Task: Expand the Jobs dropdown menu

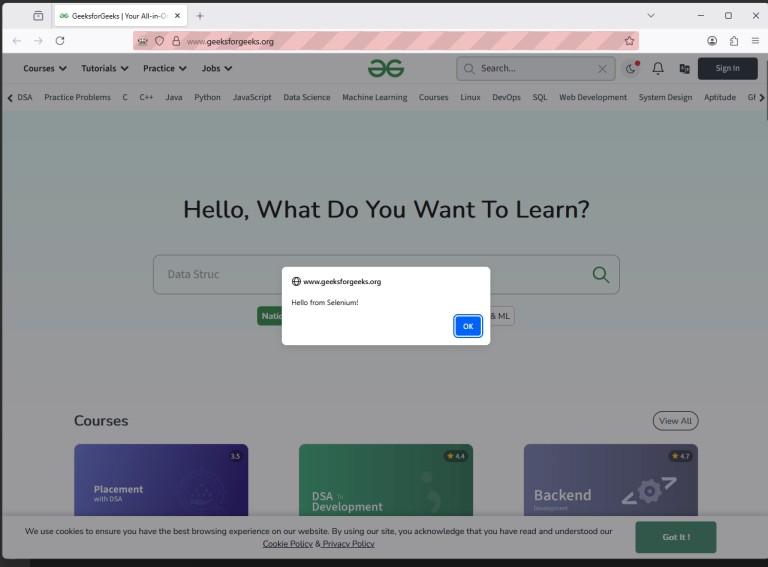Action: pos(216,69)
